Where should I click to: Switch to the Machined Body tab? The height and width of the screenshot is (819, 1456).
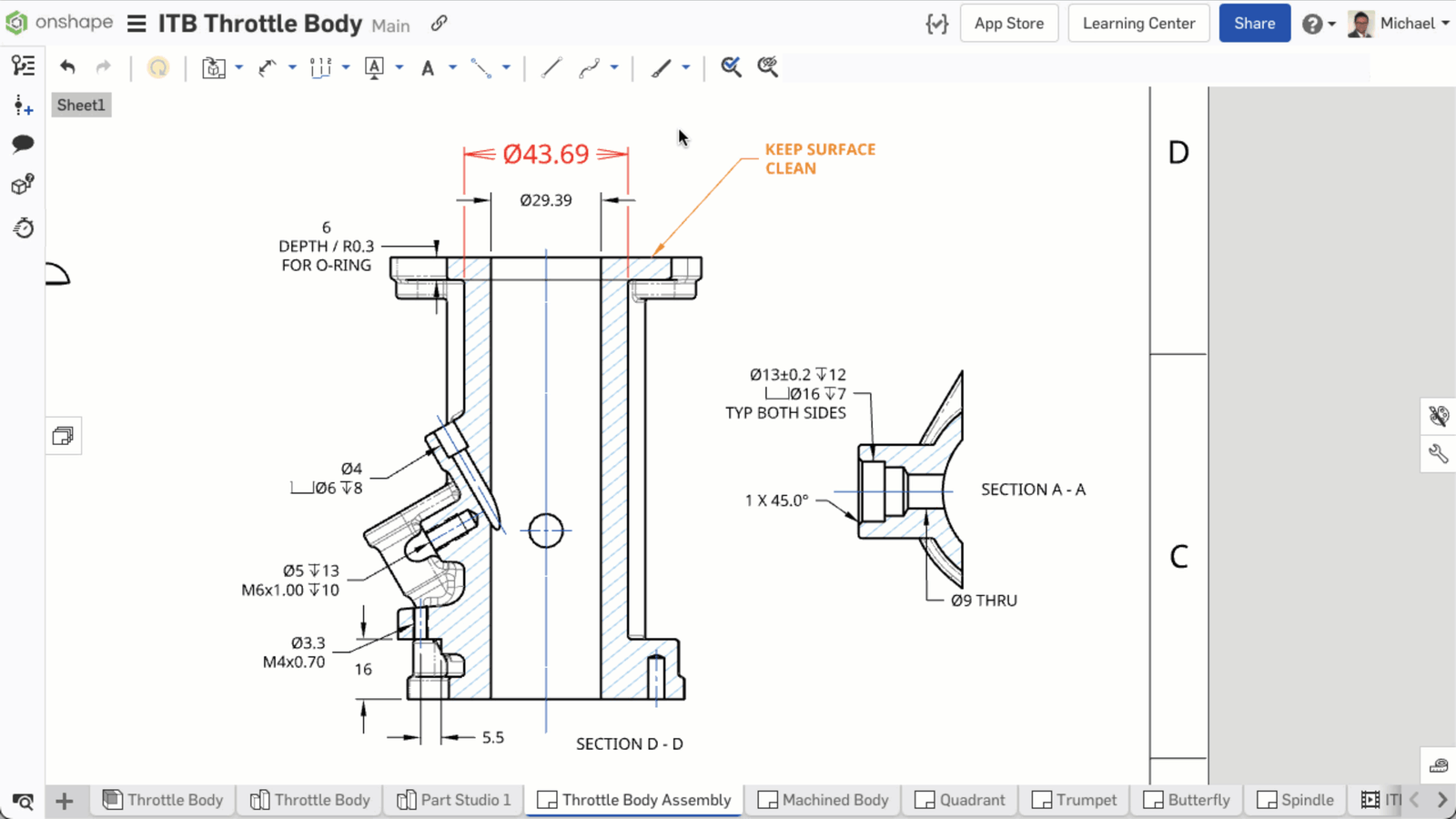coord(824,800)
